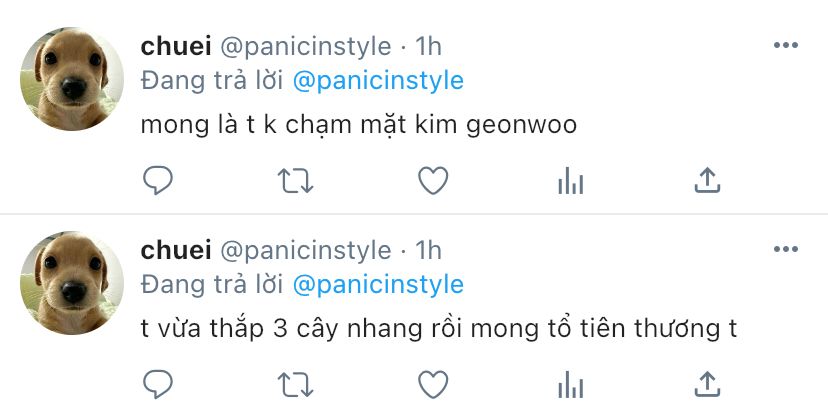The image size is (828, 412).
Task: Open the first tweet via its 1h timestamp
Action: pyautogui.click(x=428, y=46)
